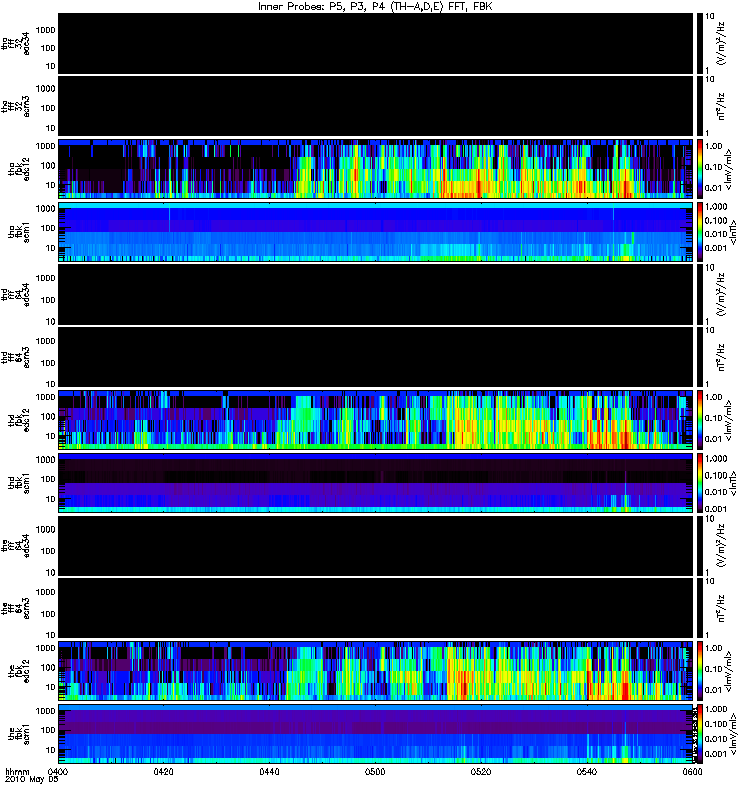
Task: Click the thd fbk edc12 rainbow color bar
Action: click(699, 420)
